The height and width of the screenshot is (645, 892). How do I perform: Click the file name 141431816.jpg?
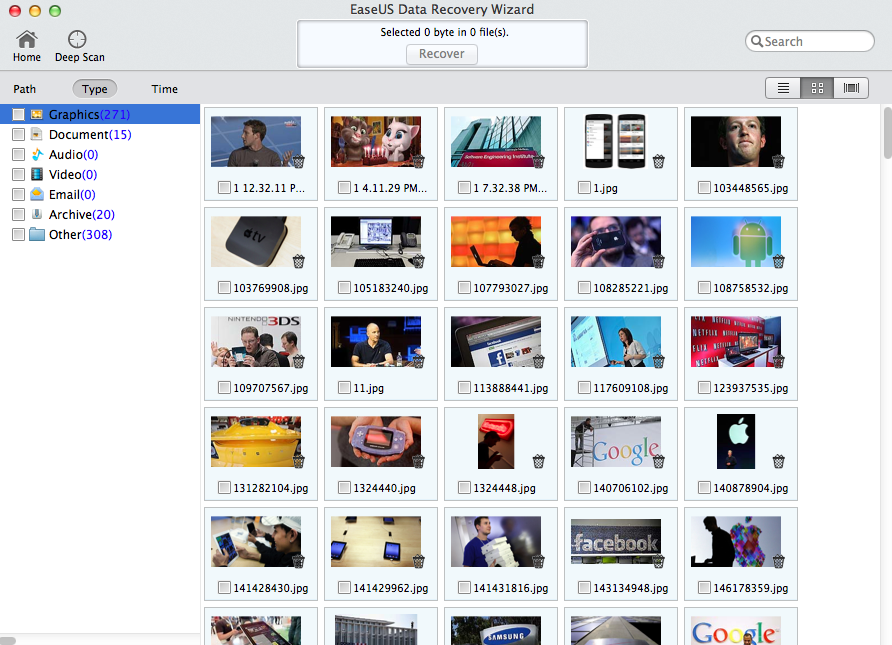(x=511, y=588)
